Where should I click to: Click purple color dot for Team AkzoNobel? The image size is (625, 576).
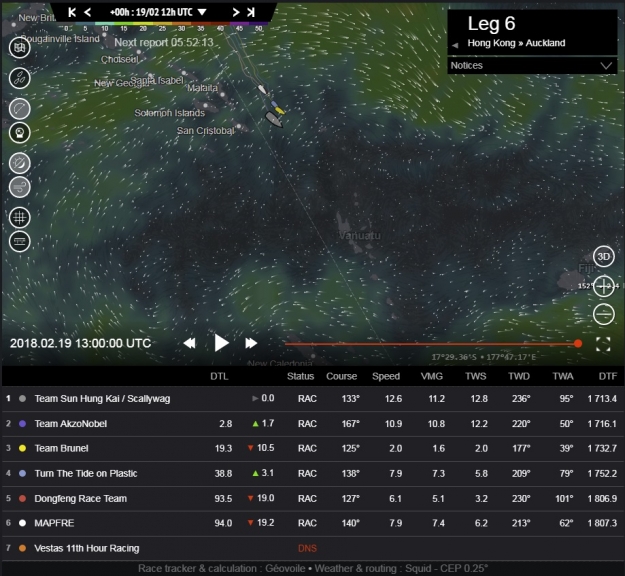(22, 424)
